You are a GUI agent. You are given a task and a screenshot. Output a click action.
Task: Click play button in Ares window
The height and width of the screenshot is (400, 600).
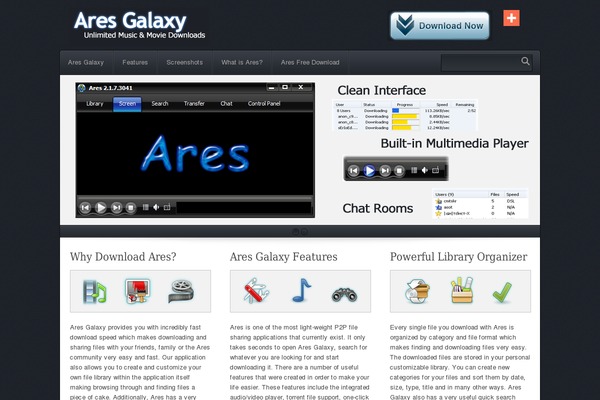pos(101,207)
